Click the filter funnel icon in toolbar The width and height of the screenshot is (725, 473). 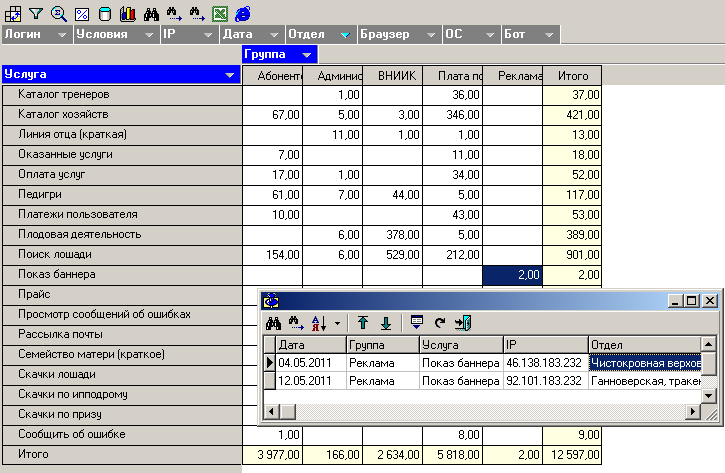[36, 14]
